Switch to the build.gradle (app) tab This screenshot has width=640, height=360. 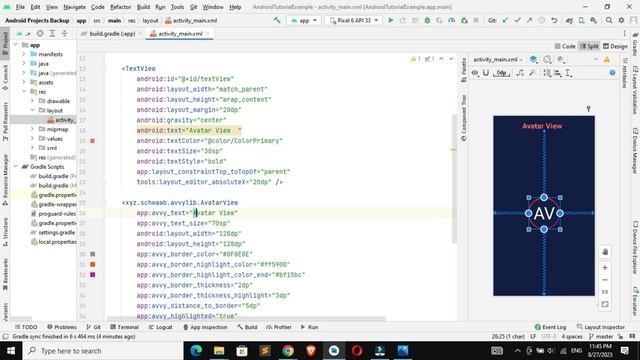coord(112,33)
